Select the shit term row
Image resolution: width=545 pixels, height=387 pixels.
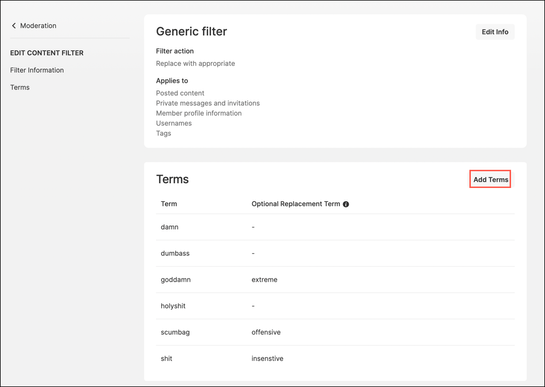[x=335, y=358]
